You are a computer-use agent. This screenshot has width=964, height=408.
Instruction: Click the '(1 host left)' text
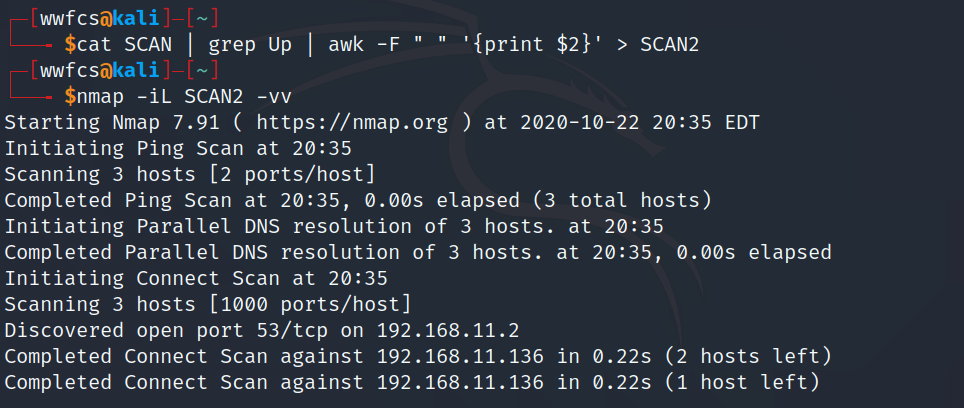(742, 382)
